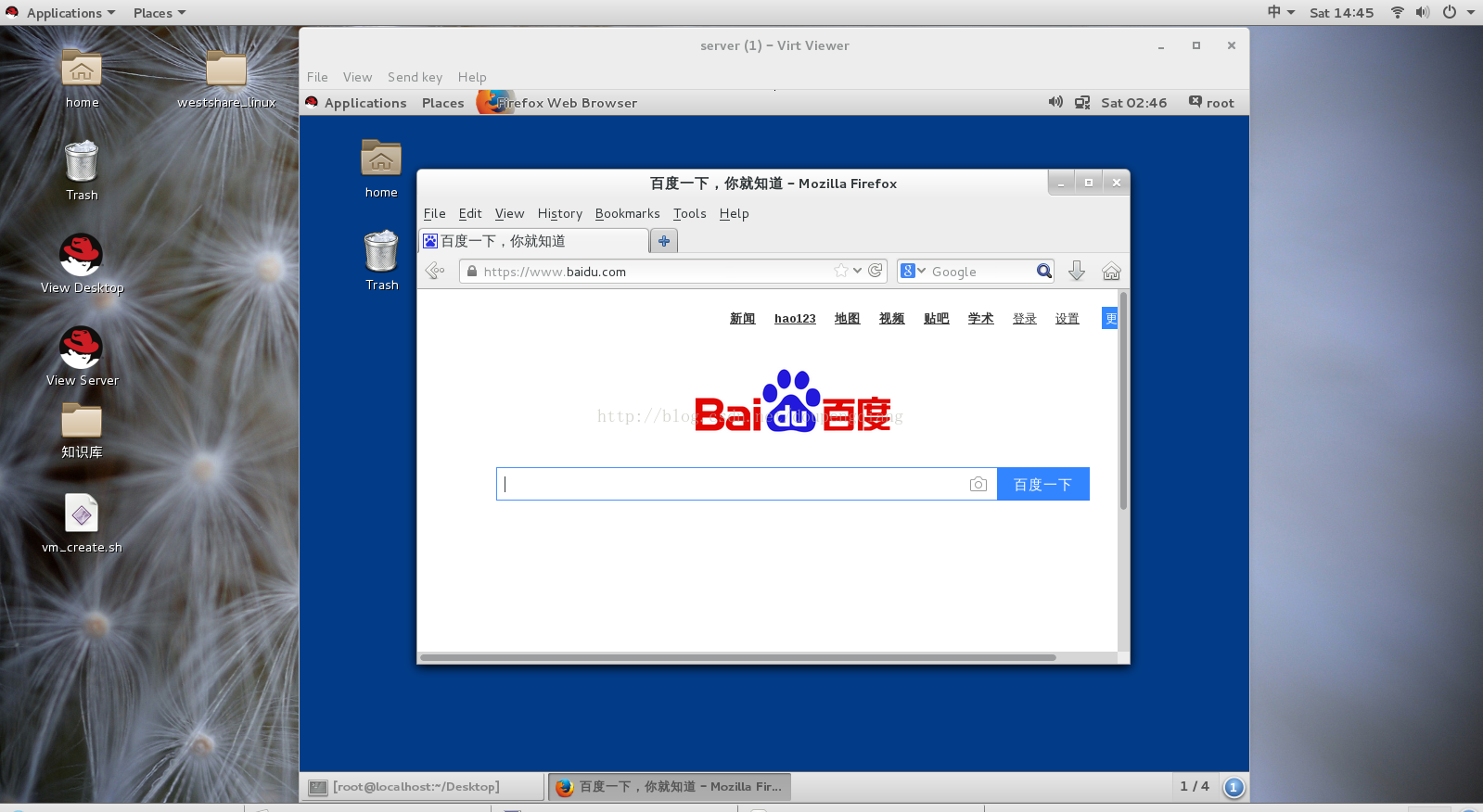
Task: Open the 学术 link
Action: [x=980, y=318]
